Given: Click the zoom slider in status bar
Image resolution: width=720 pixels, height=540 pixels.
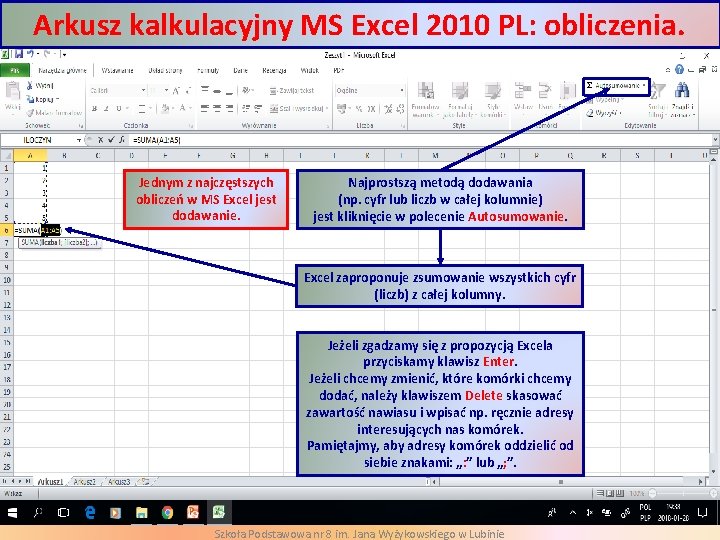Looking at the screenshot, I should (683, 493).
